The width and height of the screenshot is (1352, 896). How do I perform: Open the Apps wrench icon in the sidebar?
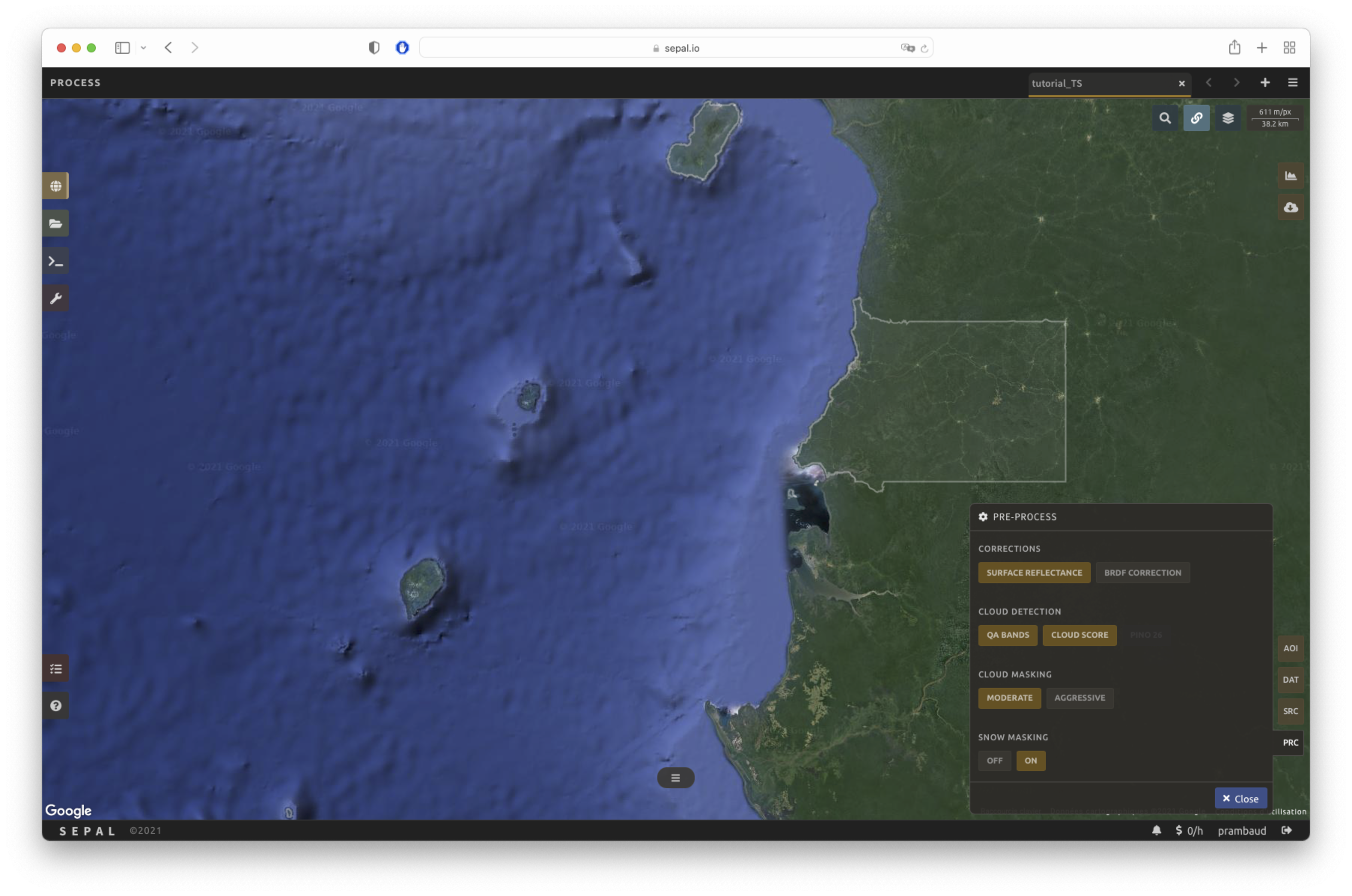[x=55, y=298]
